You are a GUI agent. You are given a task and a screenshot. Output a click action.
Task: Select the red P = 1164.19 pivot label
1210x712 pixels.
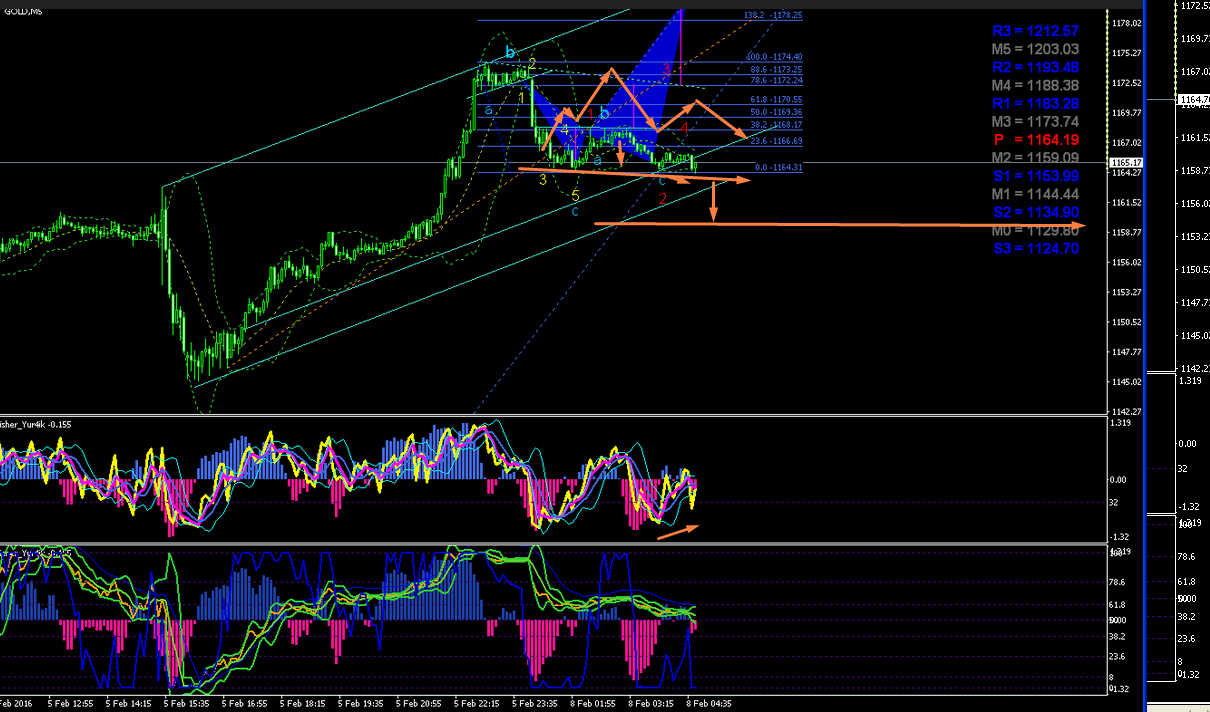(x=1036, y=140)
